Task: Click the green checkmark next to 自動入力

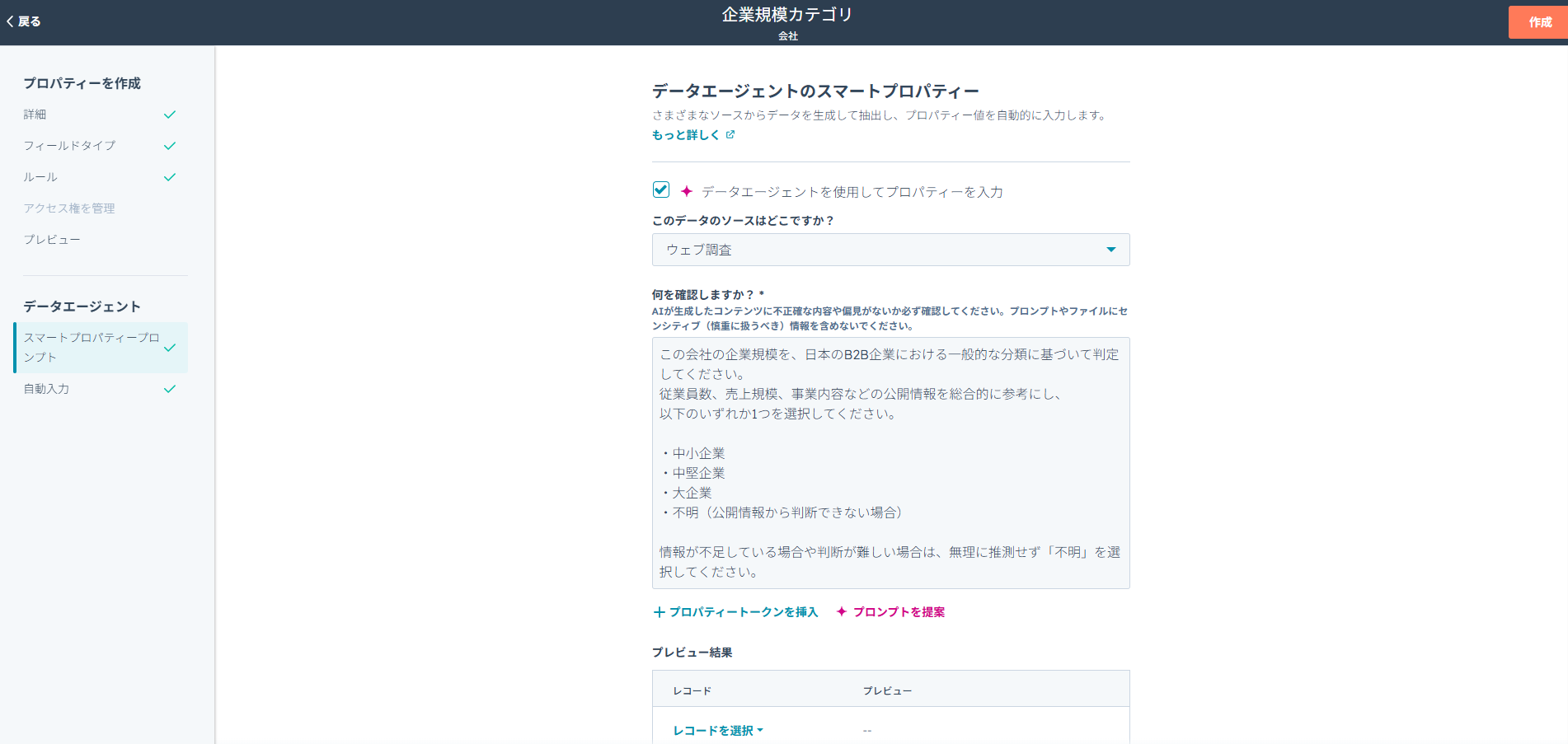Action: coord(170,388)
